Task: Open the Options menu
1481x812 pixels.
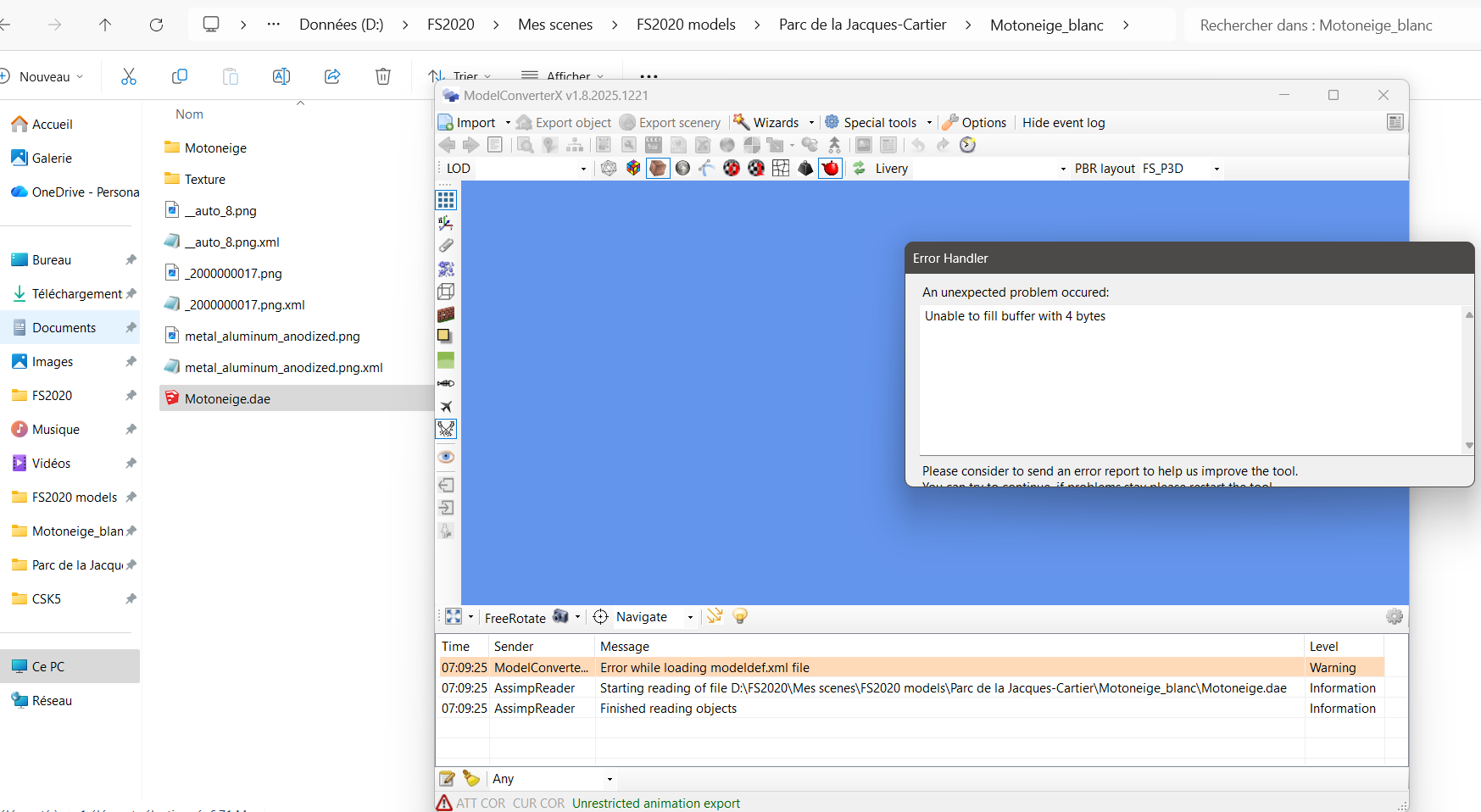Action: point(975,123)
